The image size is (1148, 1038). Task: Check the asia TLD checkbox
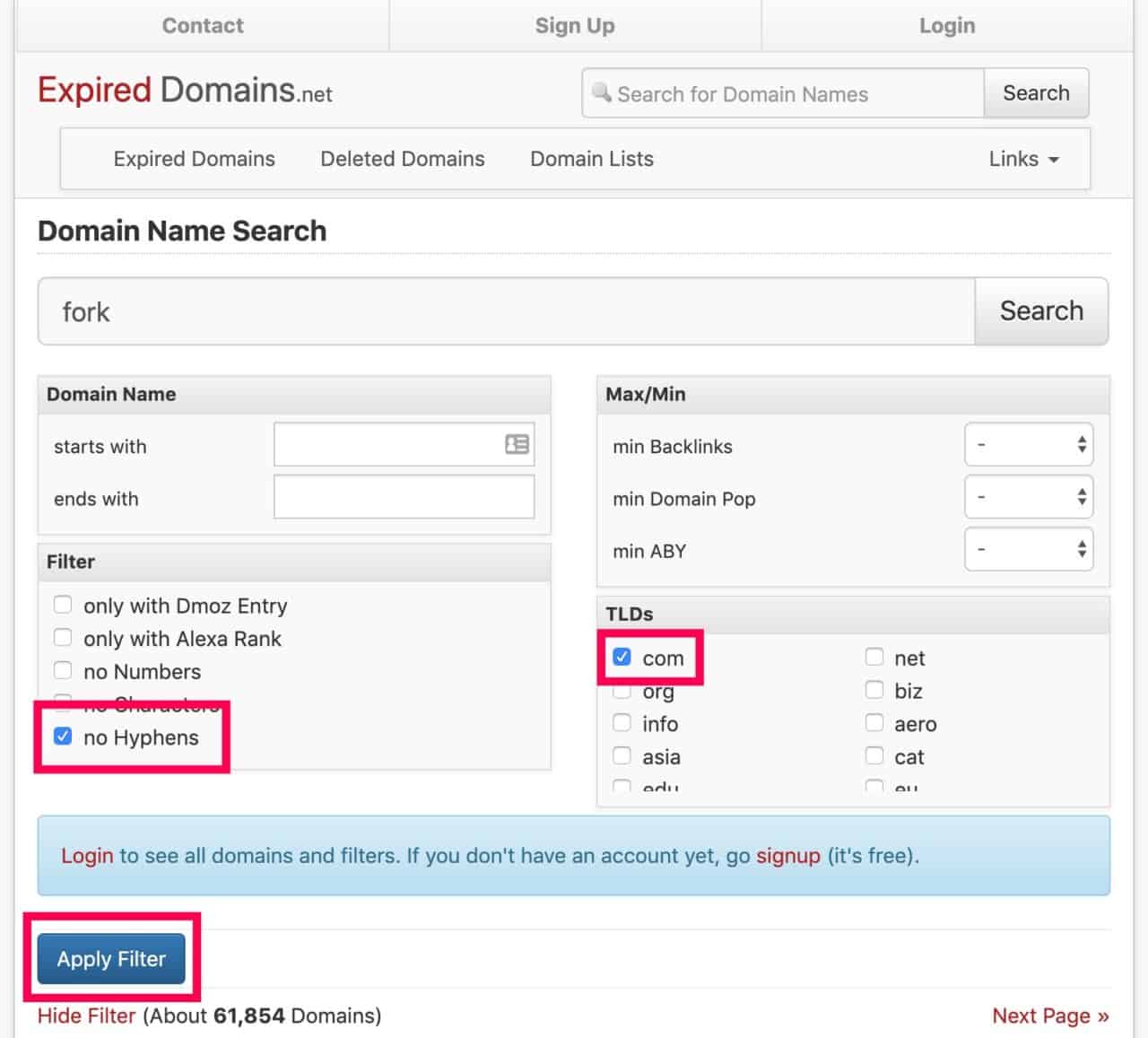click(x=622, y=755)
